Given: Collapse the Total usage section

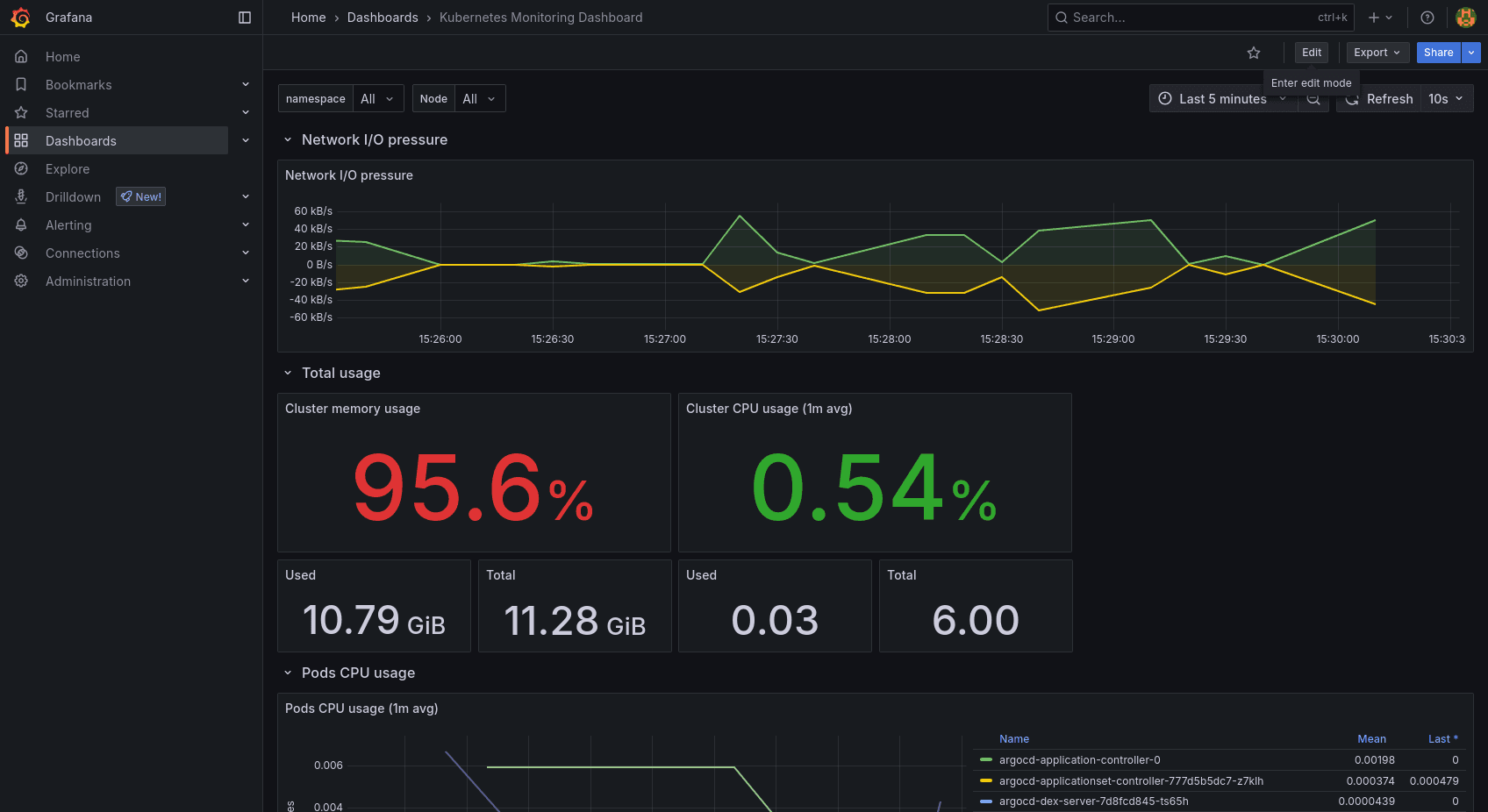Looking at the screenshot, I should (288, 373).
